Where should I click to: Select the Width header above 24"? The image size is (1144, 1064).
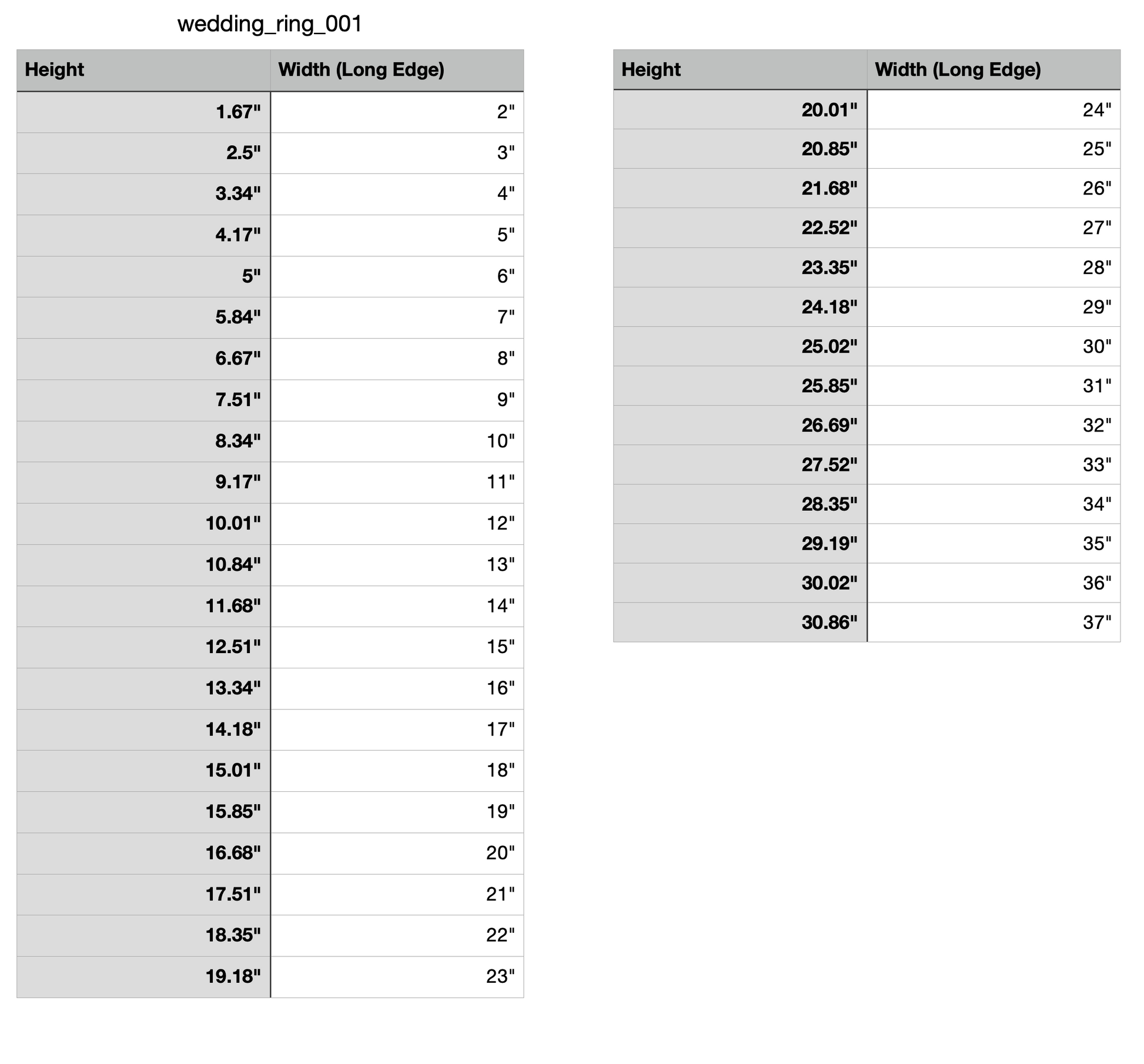(x=994, y=70)
